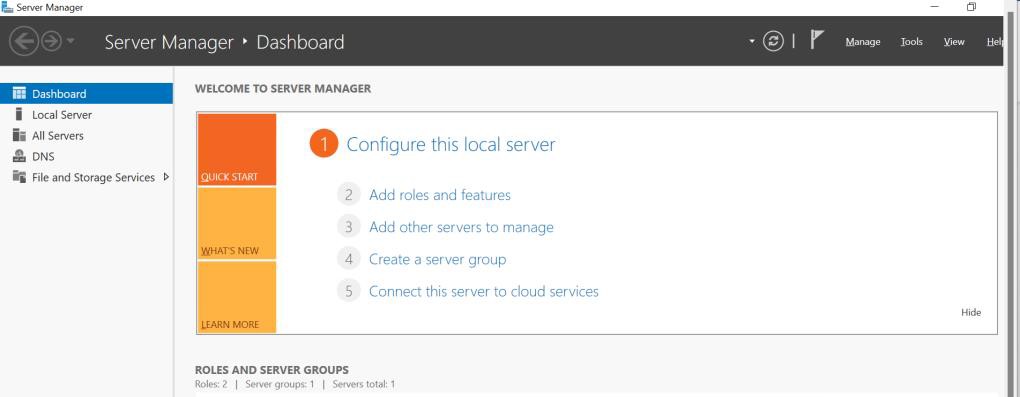Click the step 4 number circle
Viewport: 1020px width, 397px height.
(x=349, y=259)
